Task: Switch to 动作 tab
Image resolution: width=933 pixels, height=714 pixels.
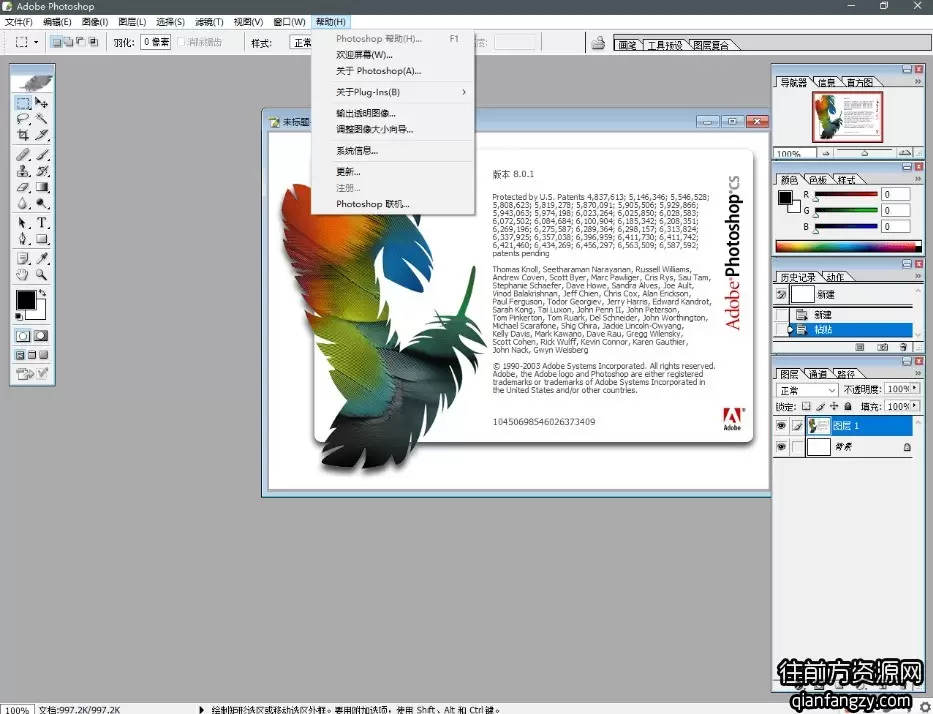Action: (835, 277)
